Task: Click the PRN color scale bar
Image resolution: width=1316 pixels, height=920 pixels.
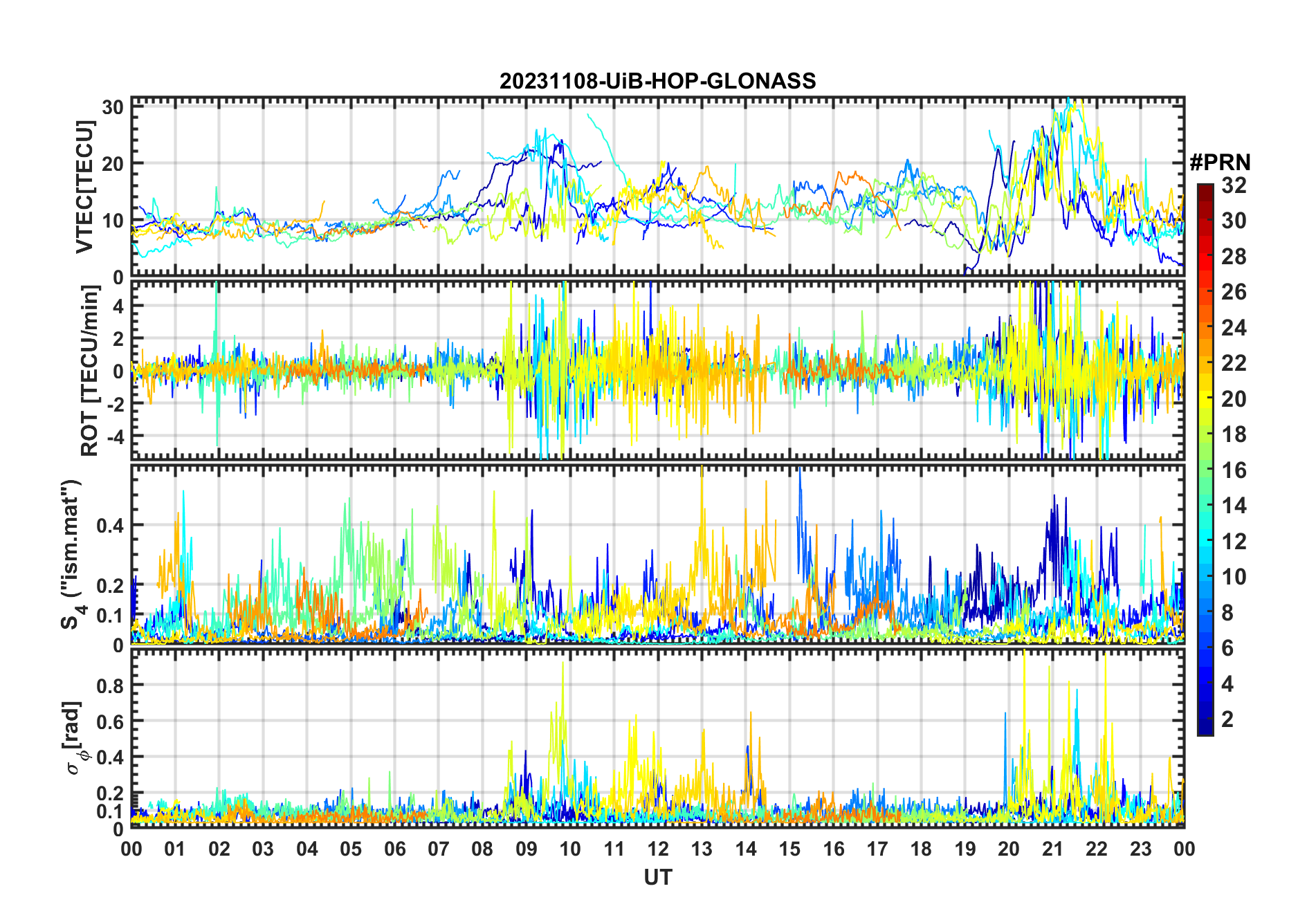Action: pos(1205,459)
